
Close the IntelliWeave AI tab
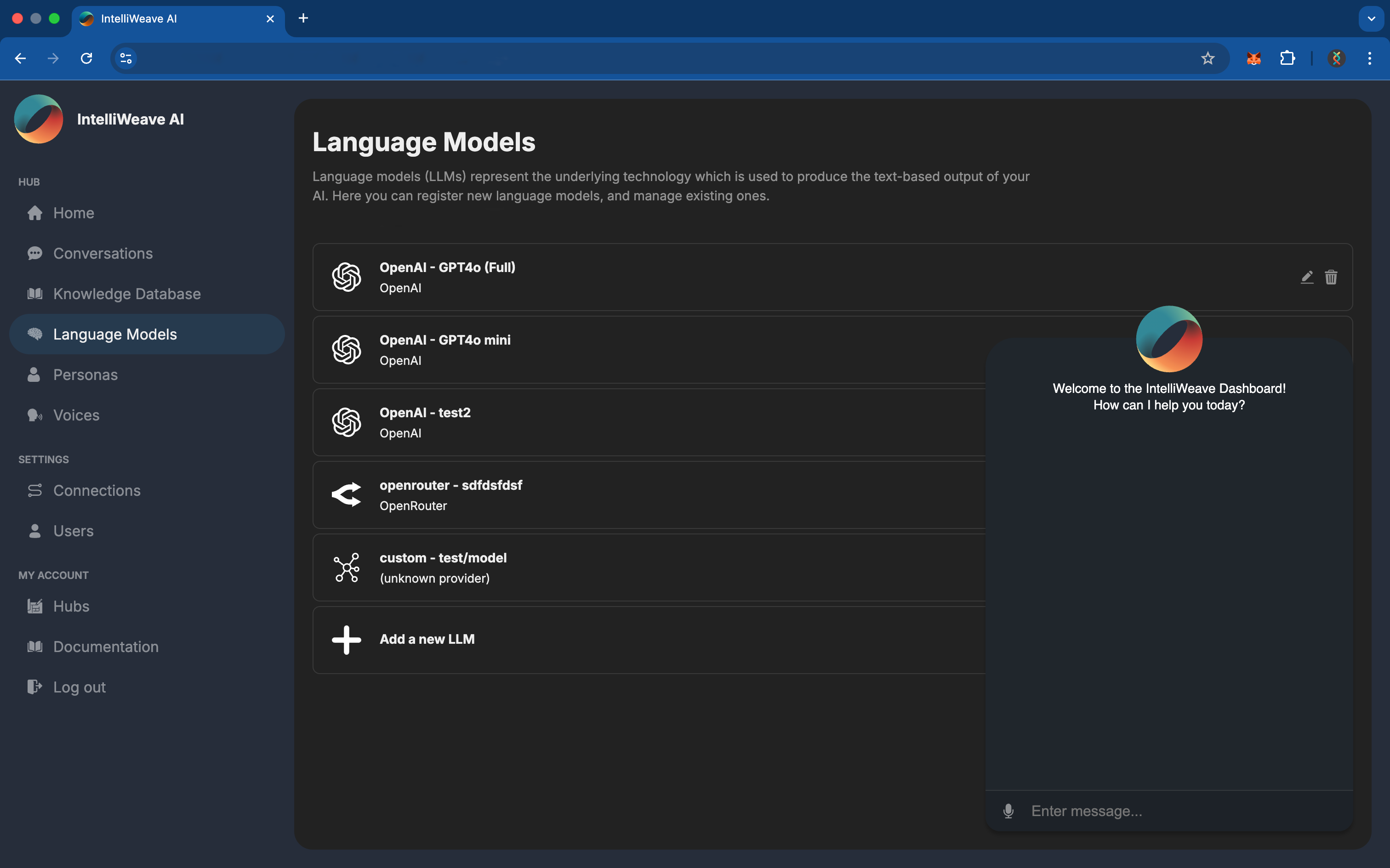(x=270, y=18)
